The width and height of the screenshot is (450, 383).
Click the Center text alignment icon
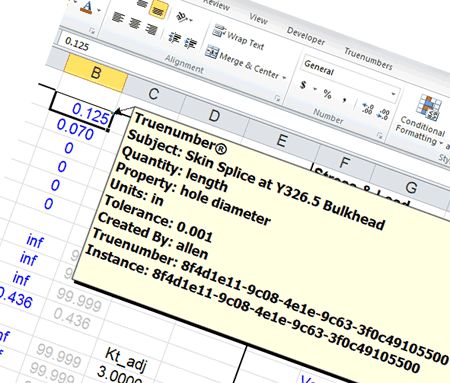(134, 23)
